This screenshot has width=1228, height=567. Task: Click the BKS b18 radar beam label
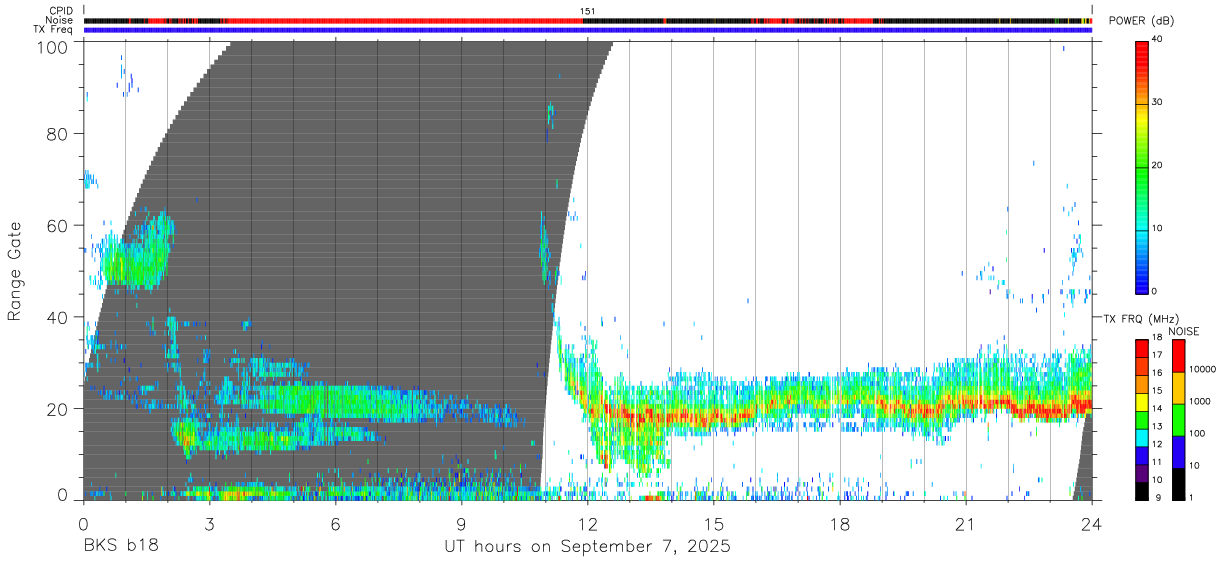[120, 547]
